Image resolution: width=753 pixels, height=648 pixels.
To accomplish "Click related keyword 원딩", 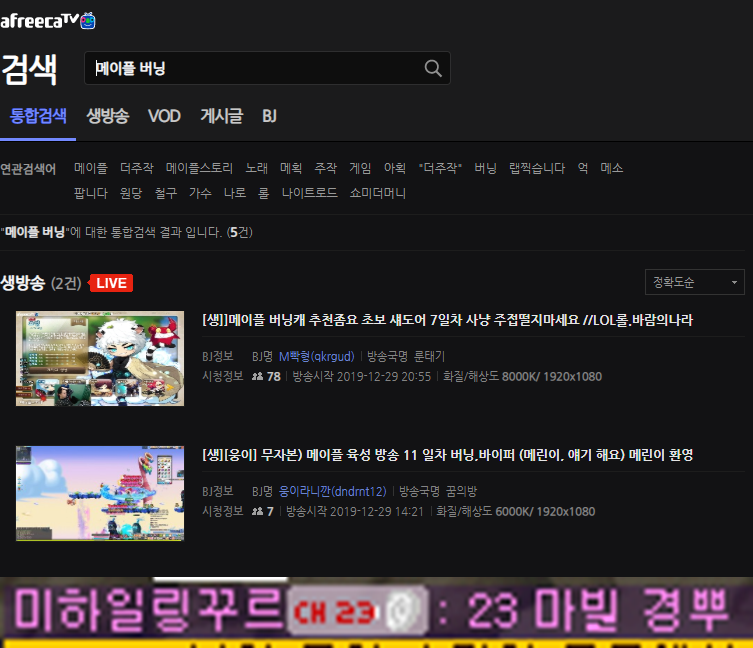I will tap(131, 193).
